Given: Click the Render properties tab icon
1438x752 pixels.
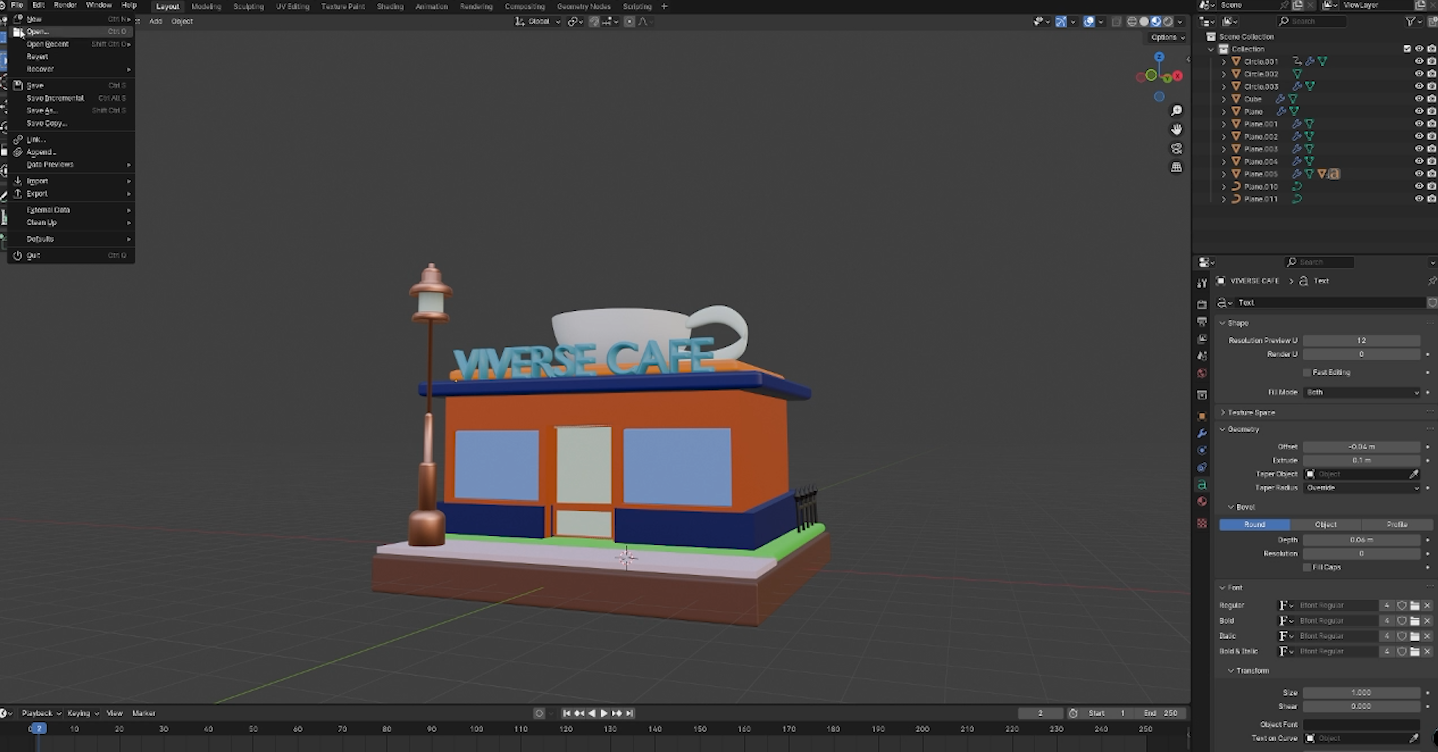Looking at the screenshot, I should point(1202,302).
